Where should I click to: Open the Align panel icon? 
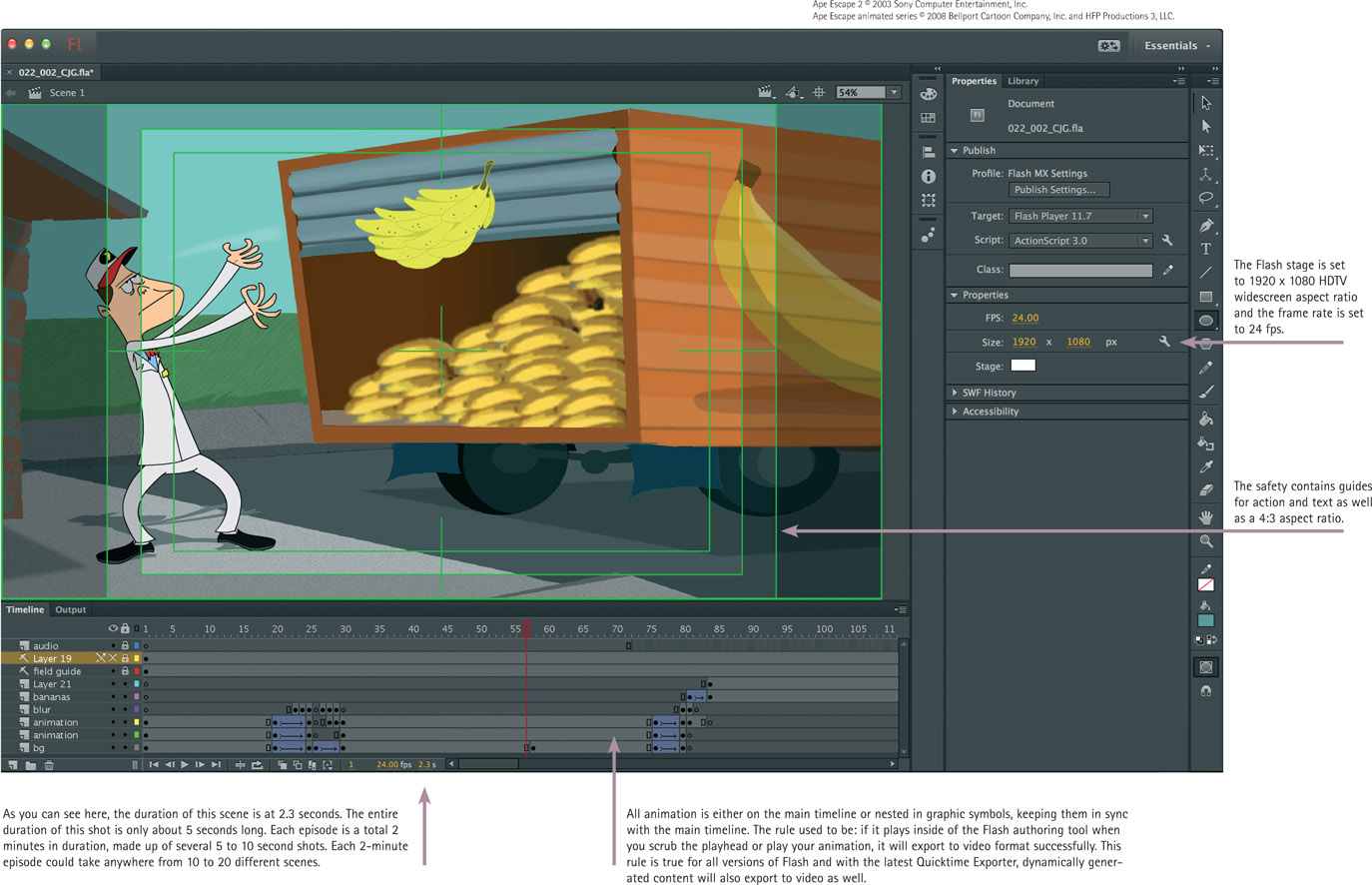pos(929,152)
